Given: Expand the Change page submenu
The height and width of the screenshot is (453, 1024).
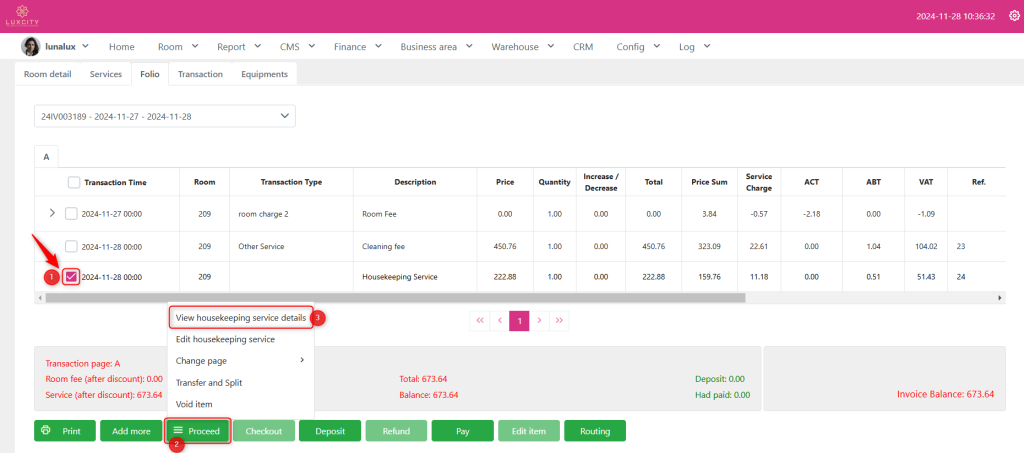Looking at the screenshot, I should [x=240, y=360].
